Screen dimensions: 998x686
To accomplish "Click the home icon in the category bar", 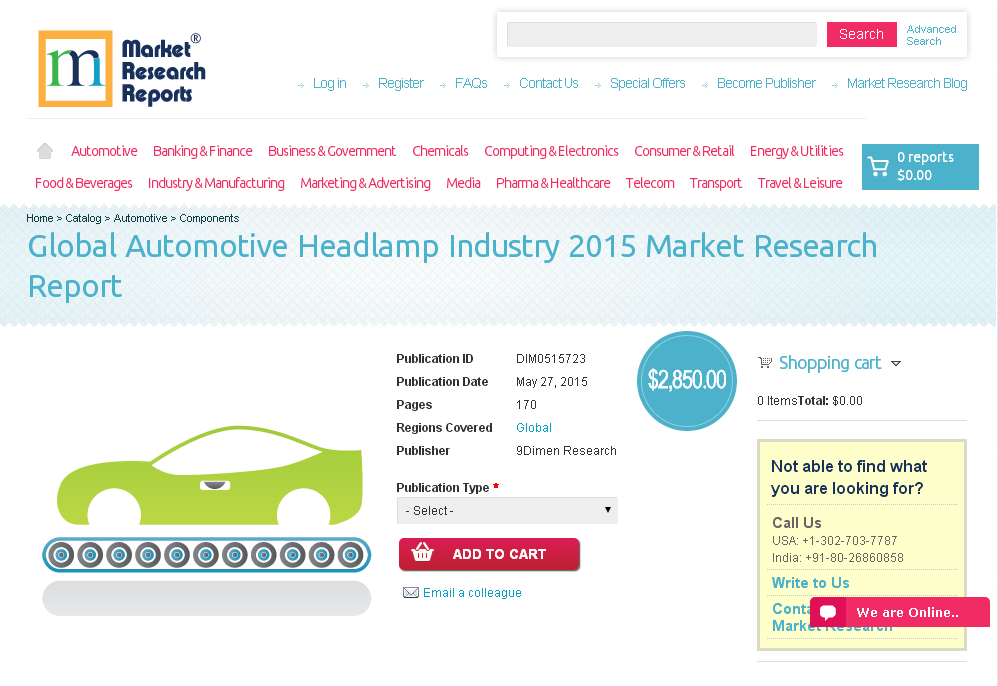I will pyautogui.click(x=44, y=150).
